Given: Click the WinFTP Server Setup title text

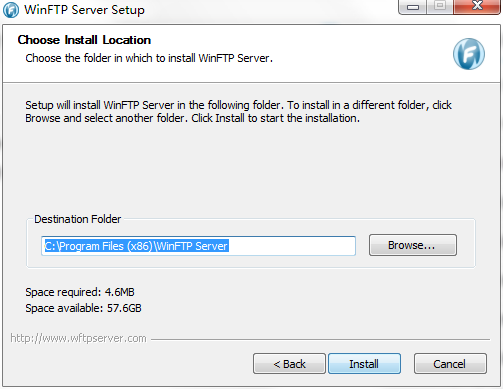Looking at the screenshot, I should click(85, 10).
